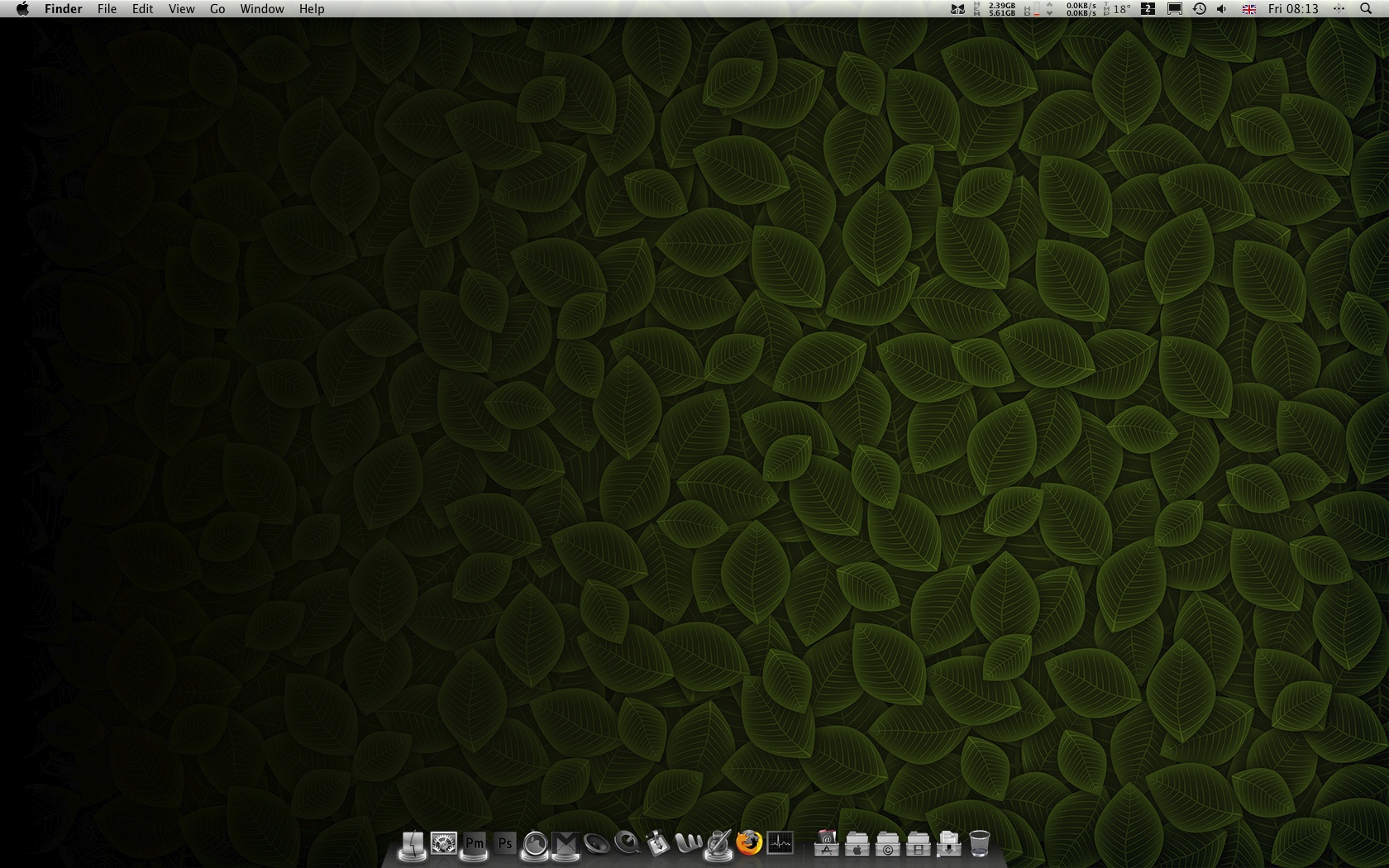Viewport: 1389px width, 868px height.
Task: Launch Microsoft Word from the dock
Action: pyautogui.click(x=688, y=843)
